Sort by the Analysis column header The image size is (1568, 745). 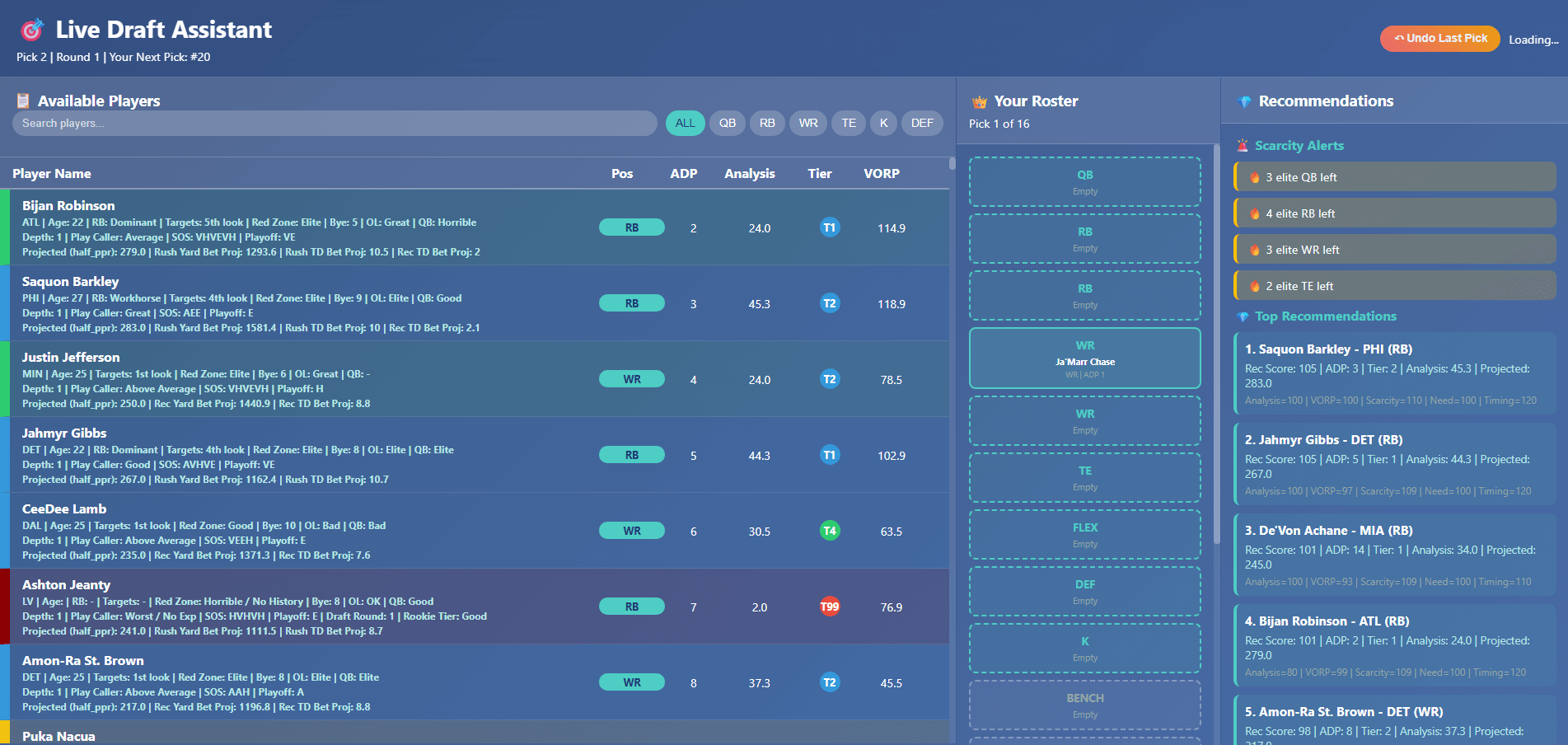750,174
